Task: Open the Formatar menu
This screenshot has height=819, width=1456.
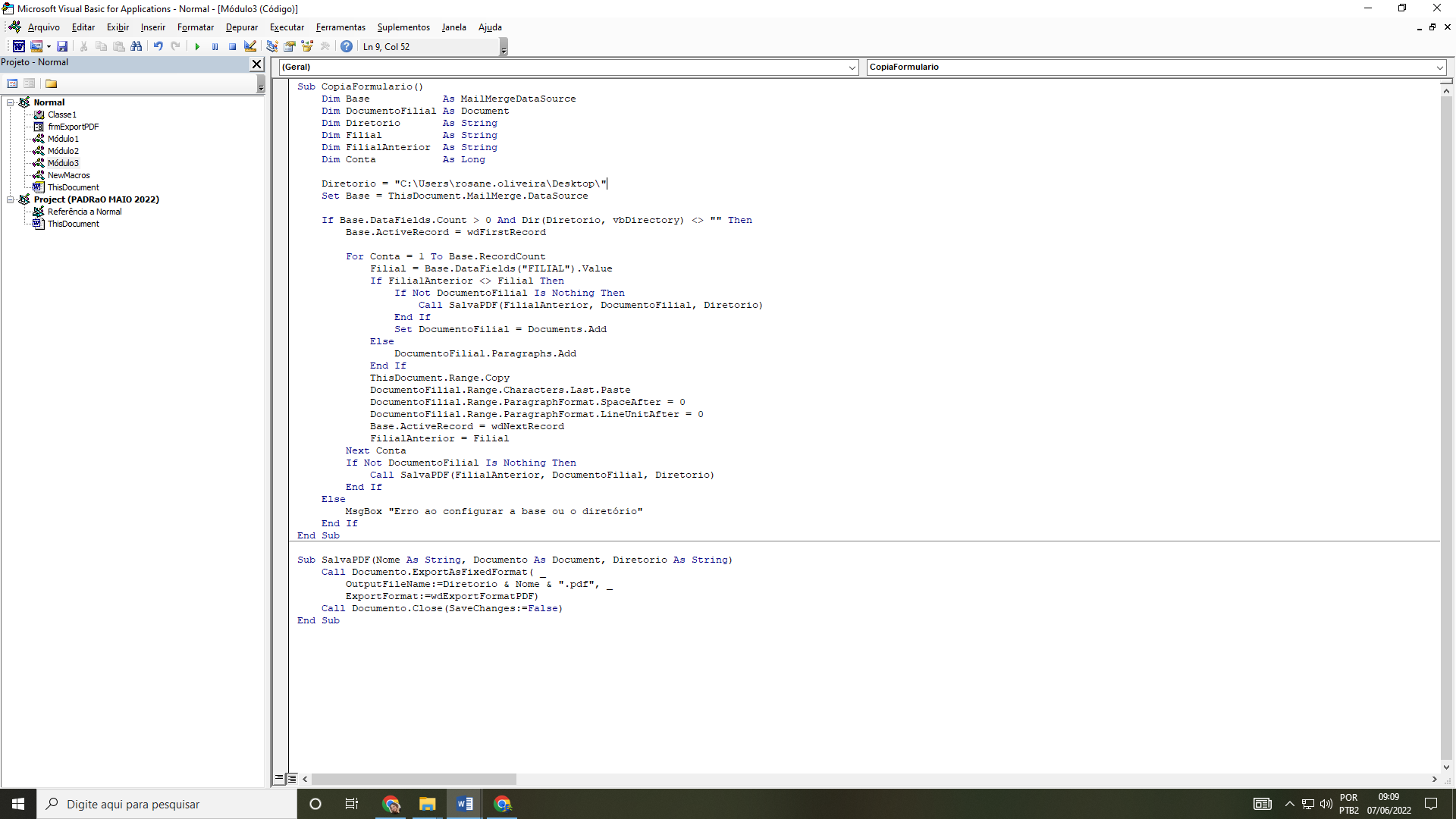Action: tap(196, 27)
